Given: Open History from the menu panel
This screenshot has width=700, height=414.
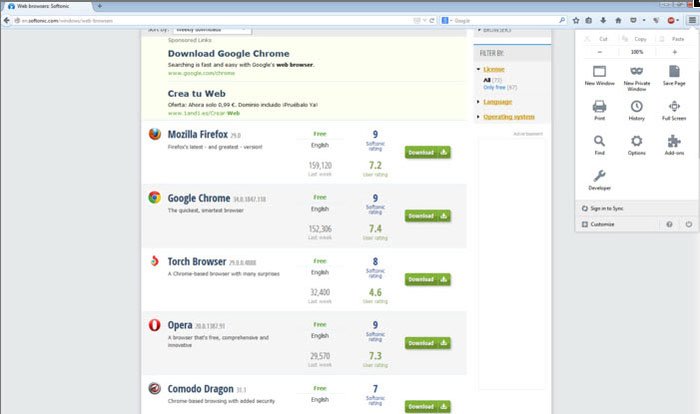Looking at the screenshot, I should (x=637, y=110).
